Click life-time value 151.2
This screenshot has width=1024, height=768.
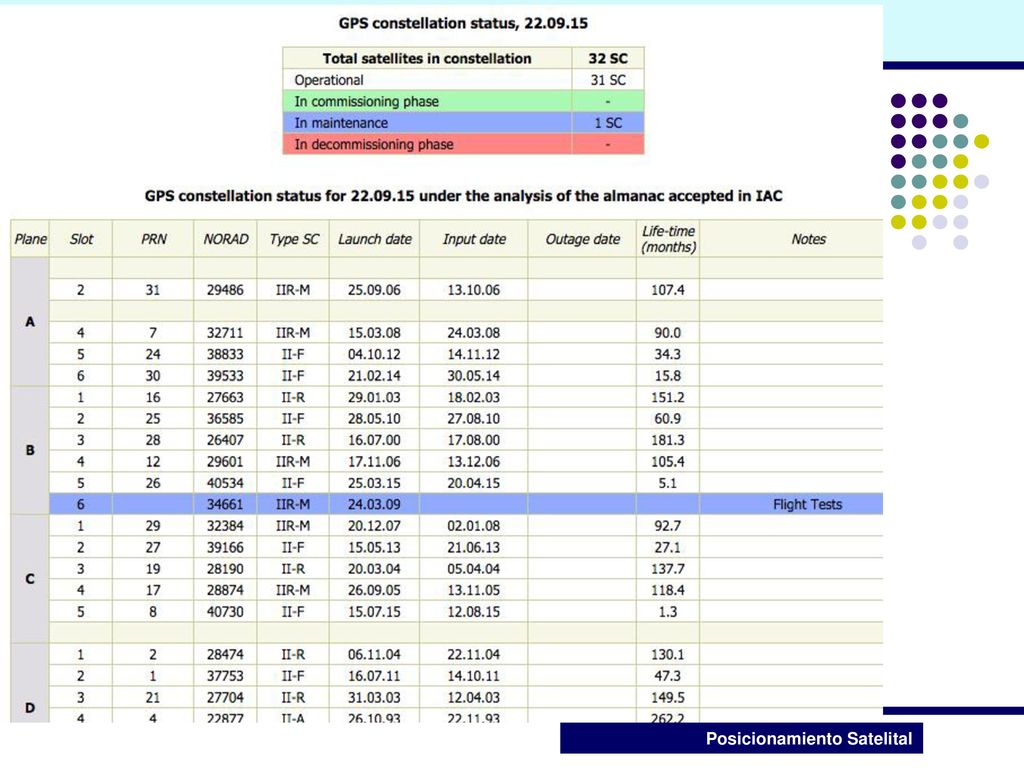pyautogui.click(x=667, y=397)
